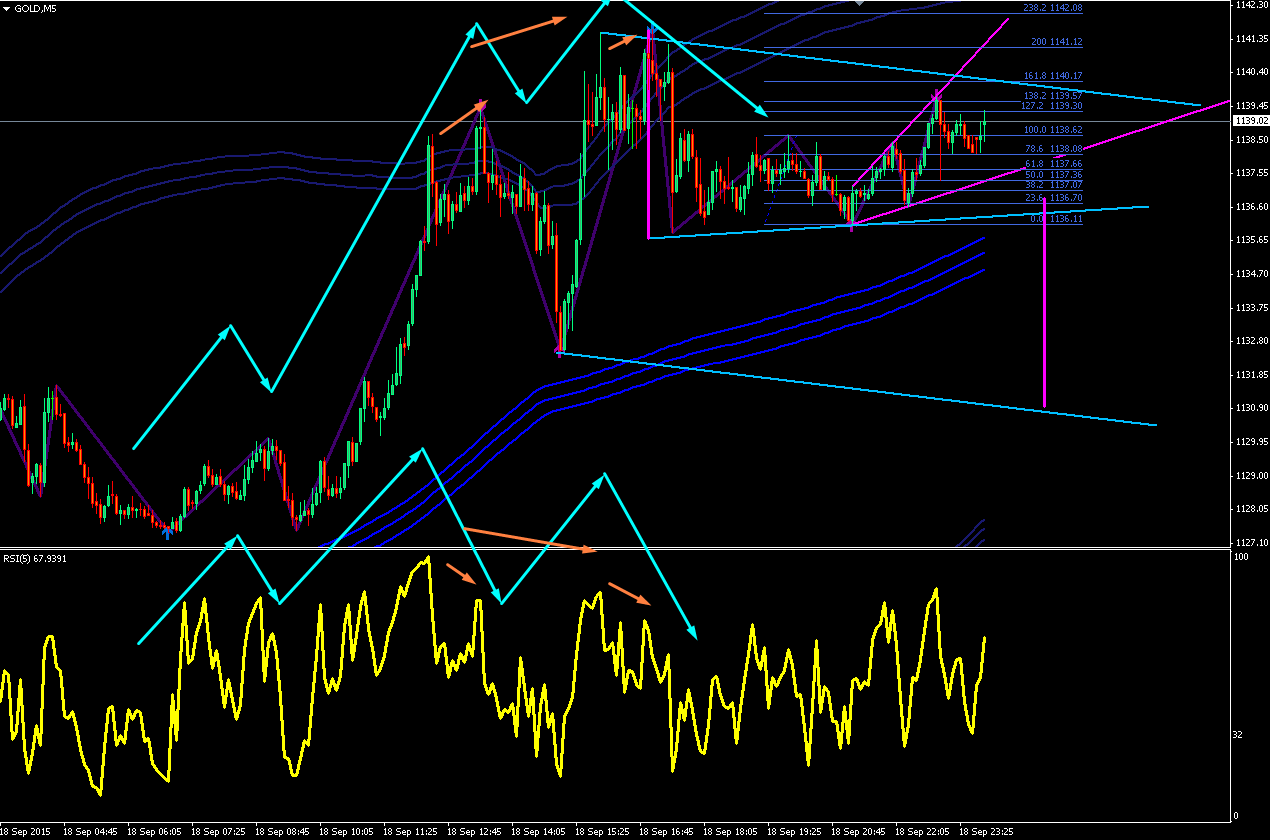Select Fibonacci level 23.6 1136.70
The width and height of the screenshot is (1270, 840).
1055,198
